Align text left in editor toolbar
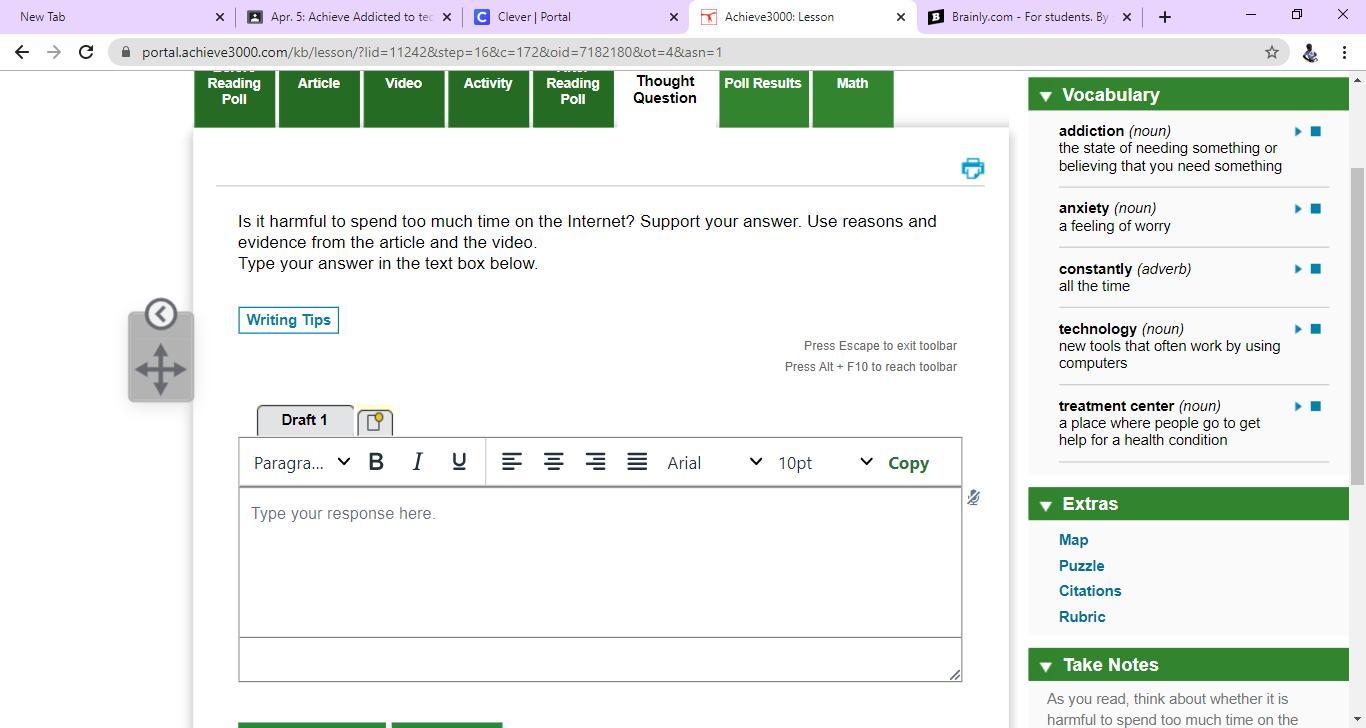The image size is (1366, 728). 511,462
